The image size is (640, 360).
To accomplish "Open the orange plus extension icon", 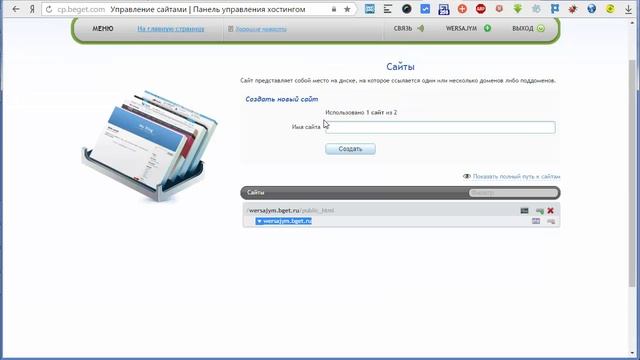I will [x=462, y=9].
